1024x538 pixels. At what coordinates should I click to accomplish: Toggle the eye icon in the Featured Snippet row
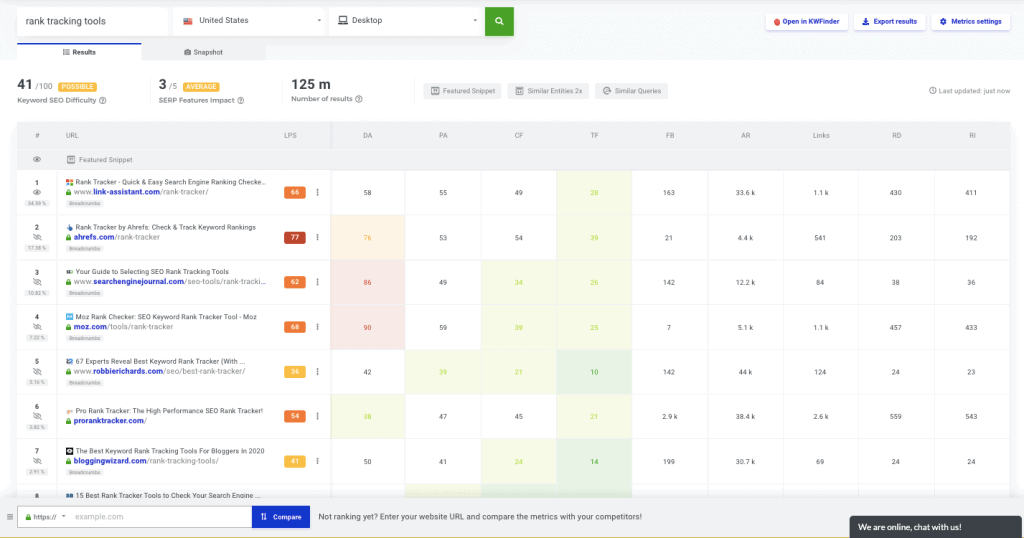[37, 159]
